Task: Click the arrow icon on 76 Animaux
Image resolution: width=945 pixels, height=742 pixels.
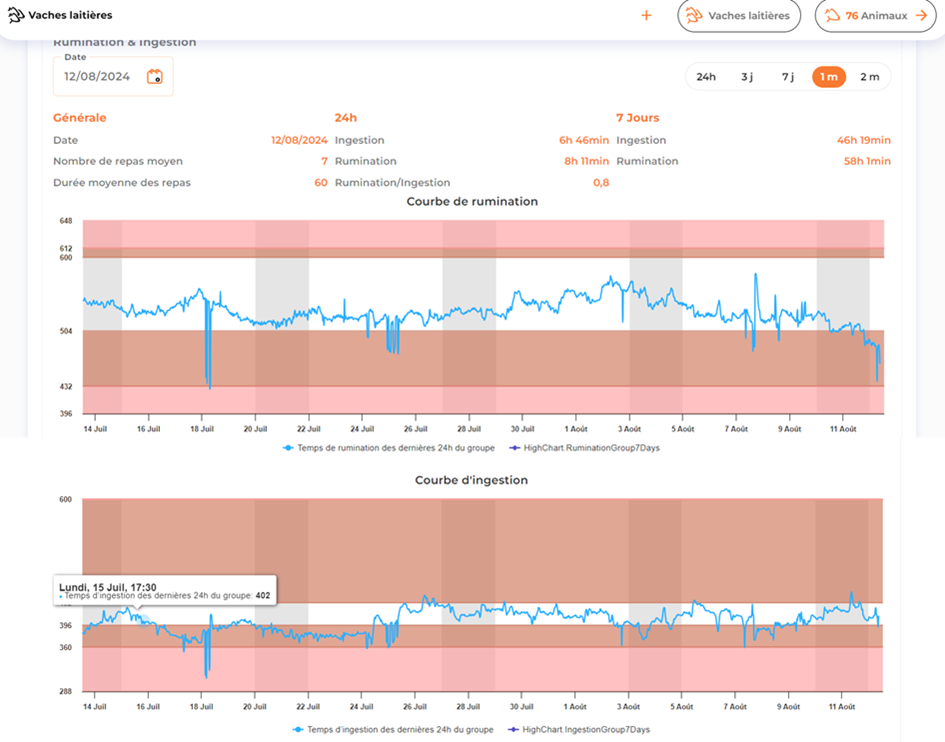Action: 921,15
